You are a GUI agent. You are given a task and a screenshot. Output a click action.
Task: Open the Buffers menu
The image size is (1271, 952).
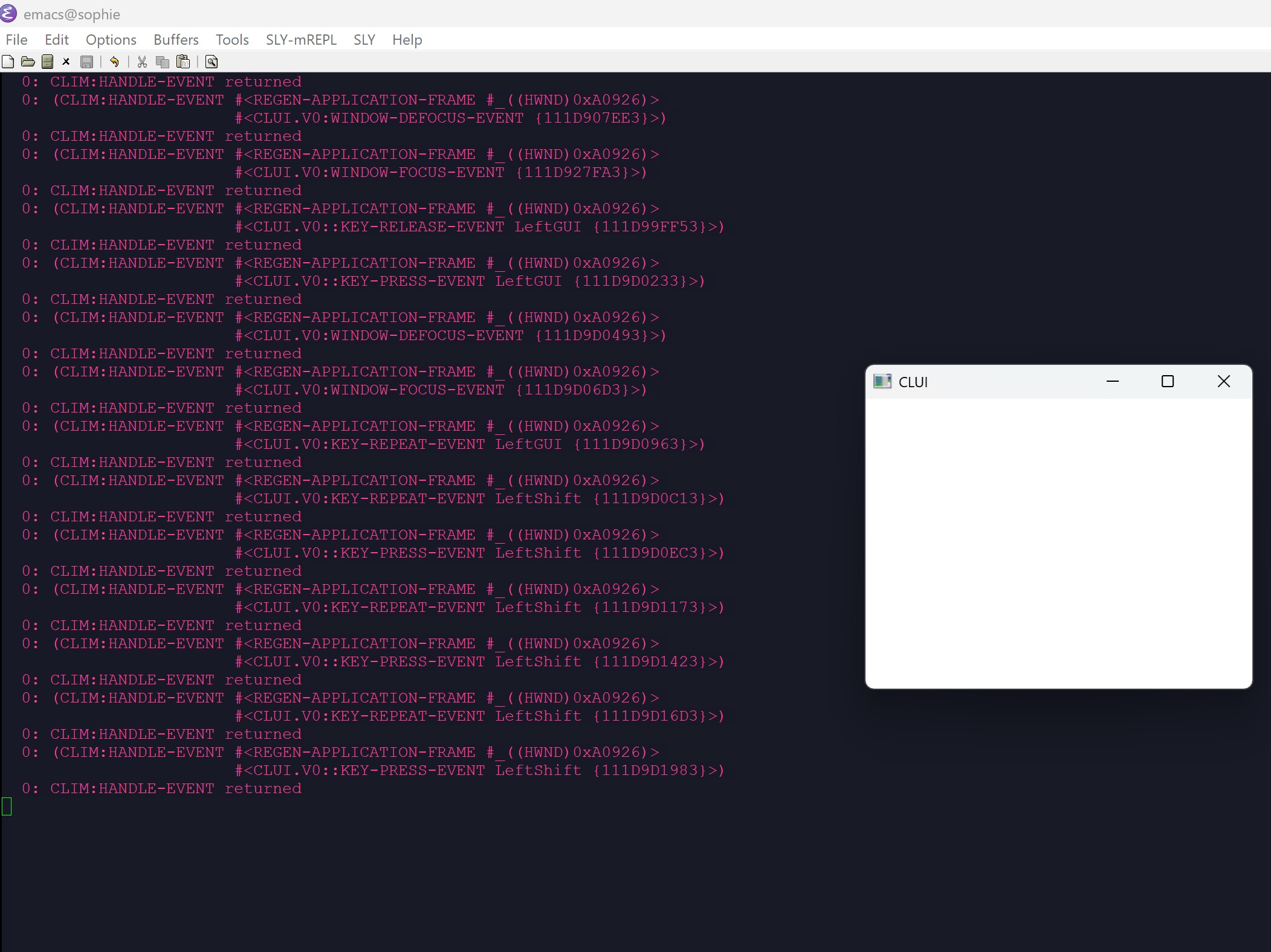(176, 40)
